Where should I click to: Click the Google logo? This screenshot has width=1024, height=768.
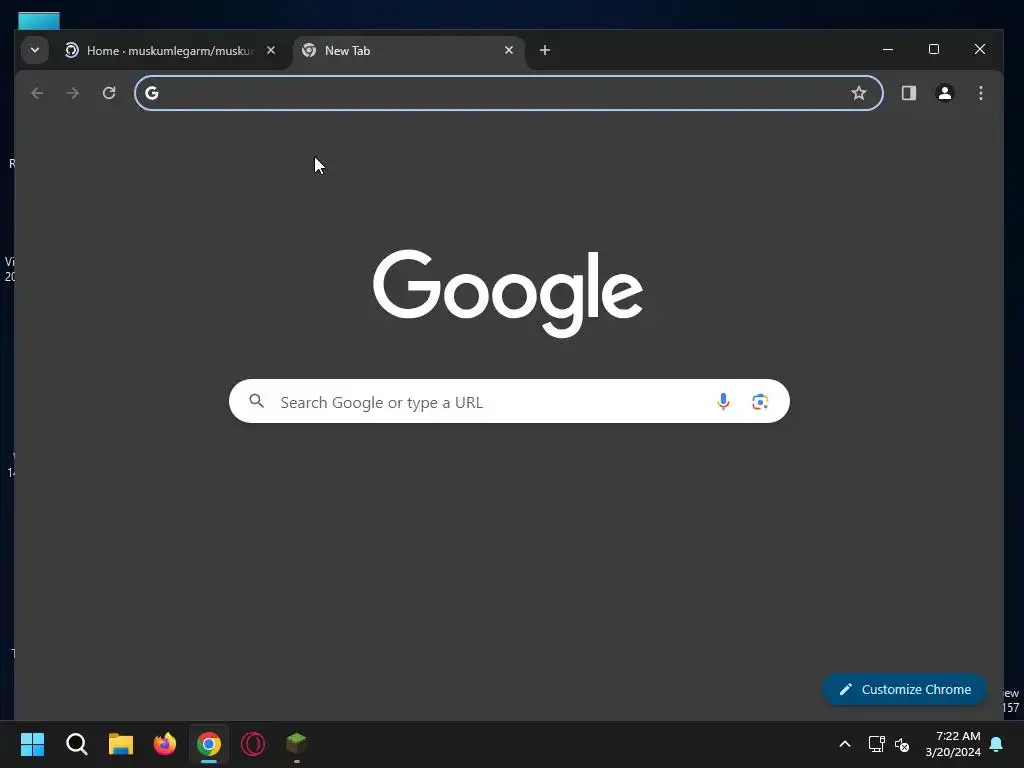point(508,293)
